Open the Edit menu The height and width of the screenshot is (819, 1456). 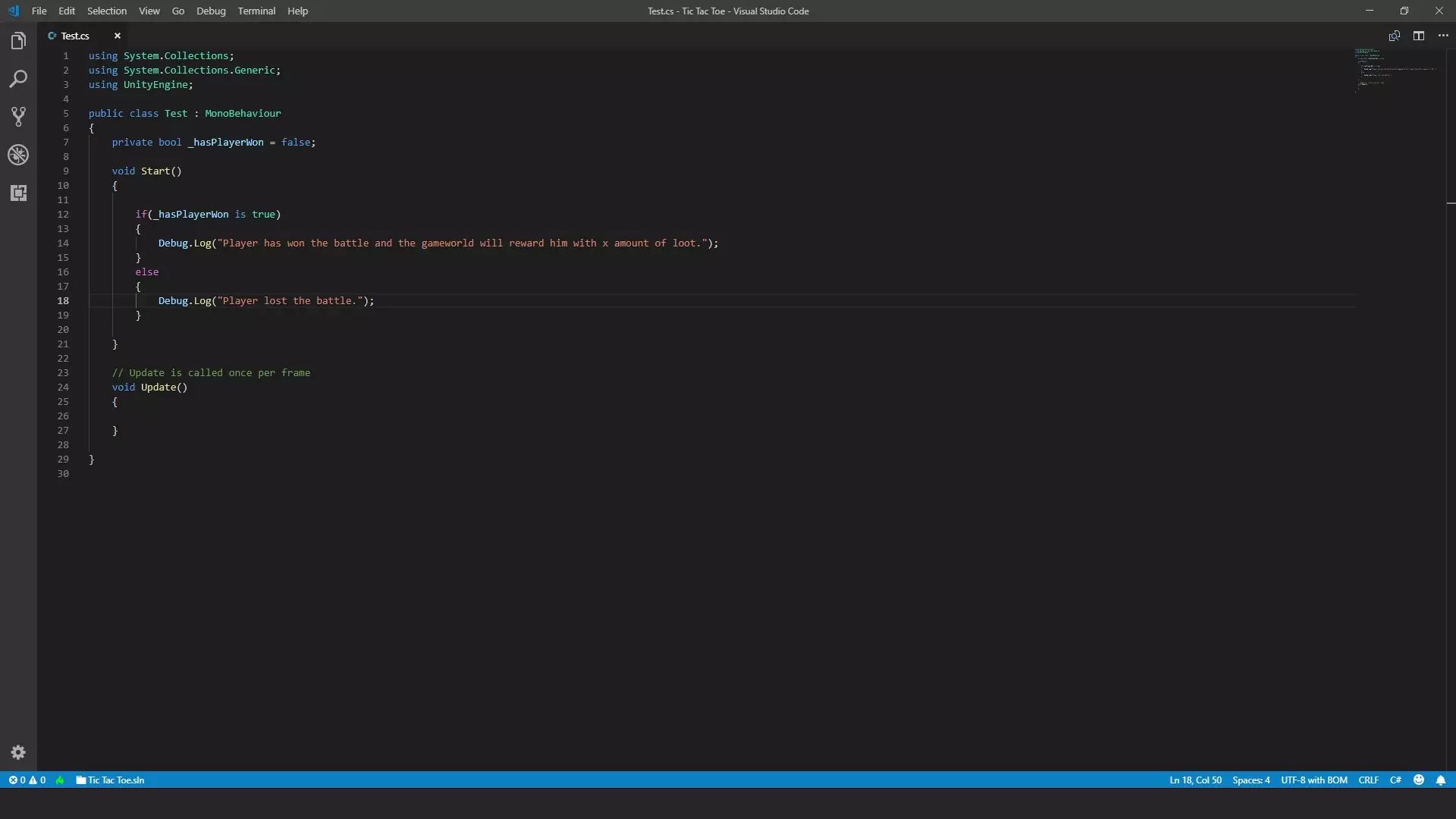coord(67,11)
